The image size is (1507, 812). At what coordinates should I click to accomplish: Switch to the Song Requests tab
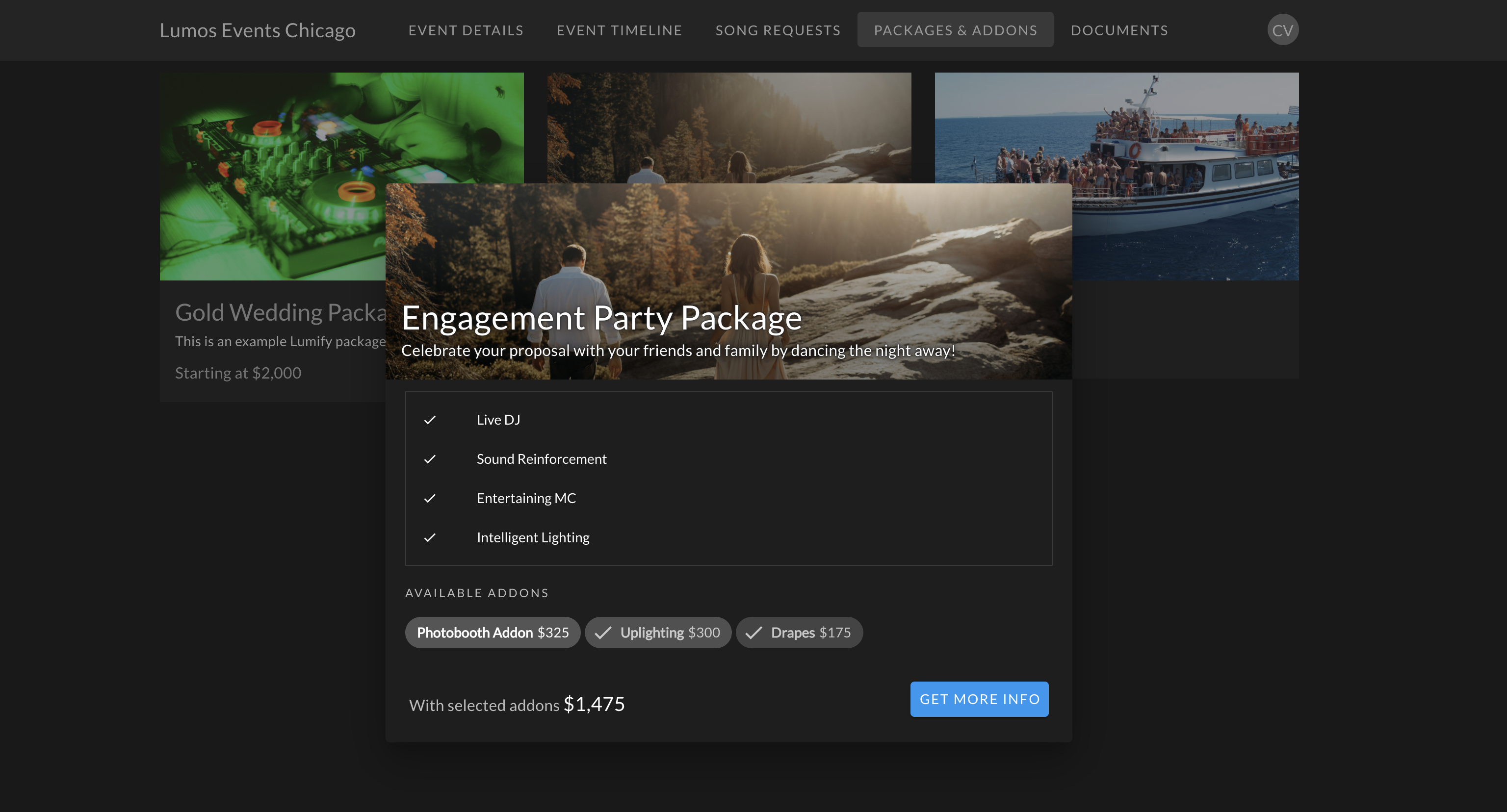pos(778,30)
